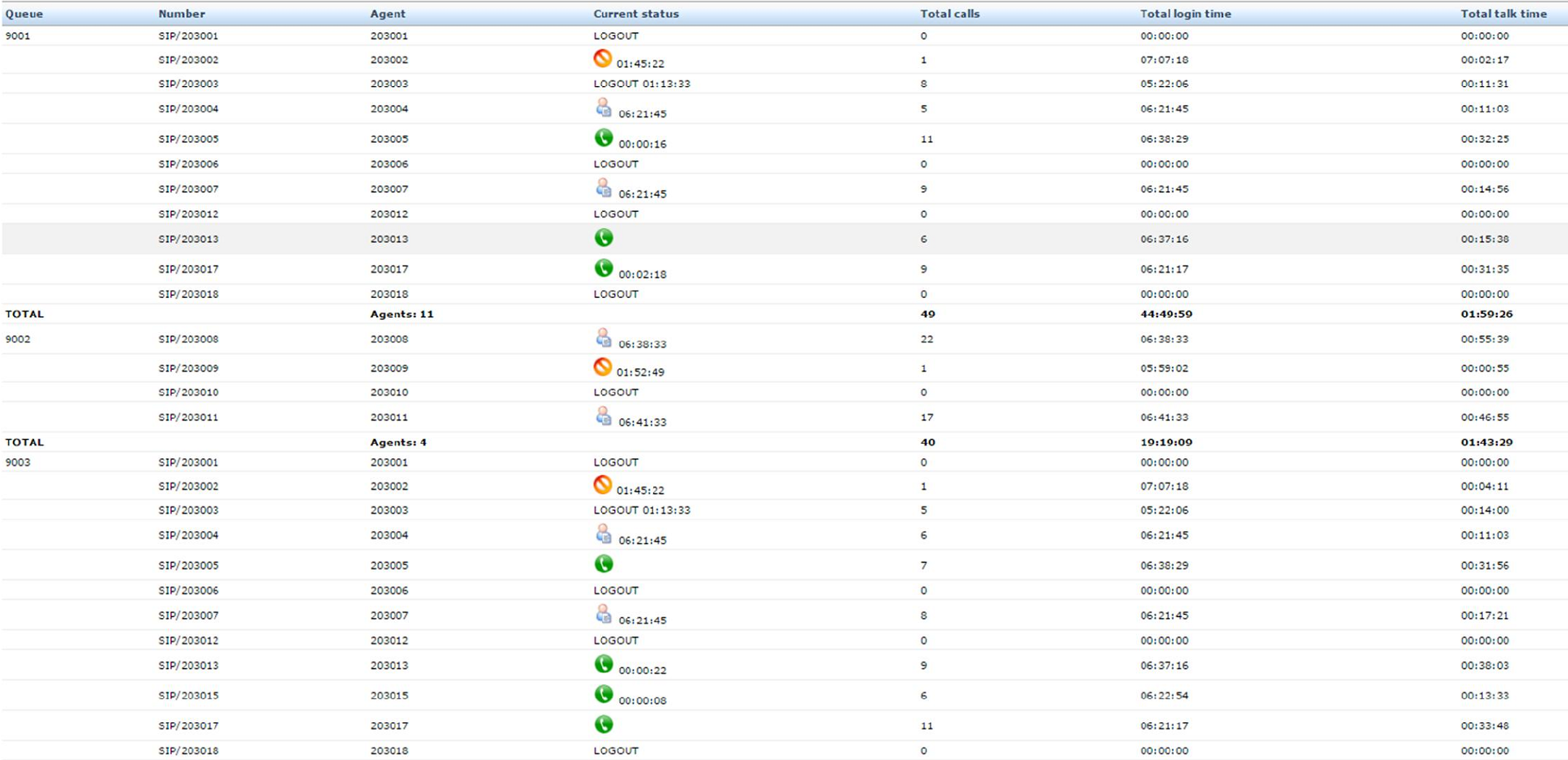This screenshot has height=760, width=1568.
Task: Click the Current status column header
Action: click(x=636, y=13)
